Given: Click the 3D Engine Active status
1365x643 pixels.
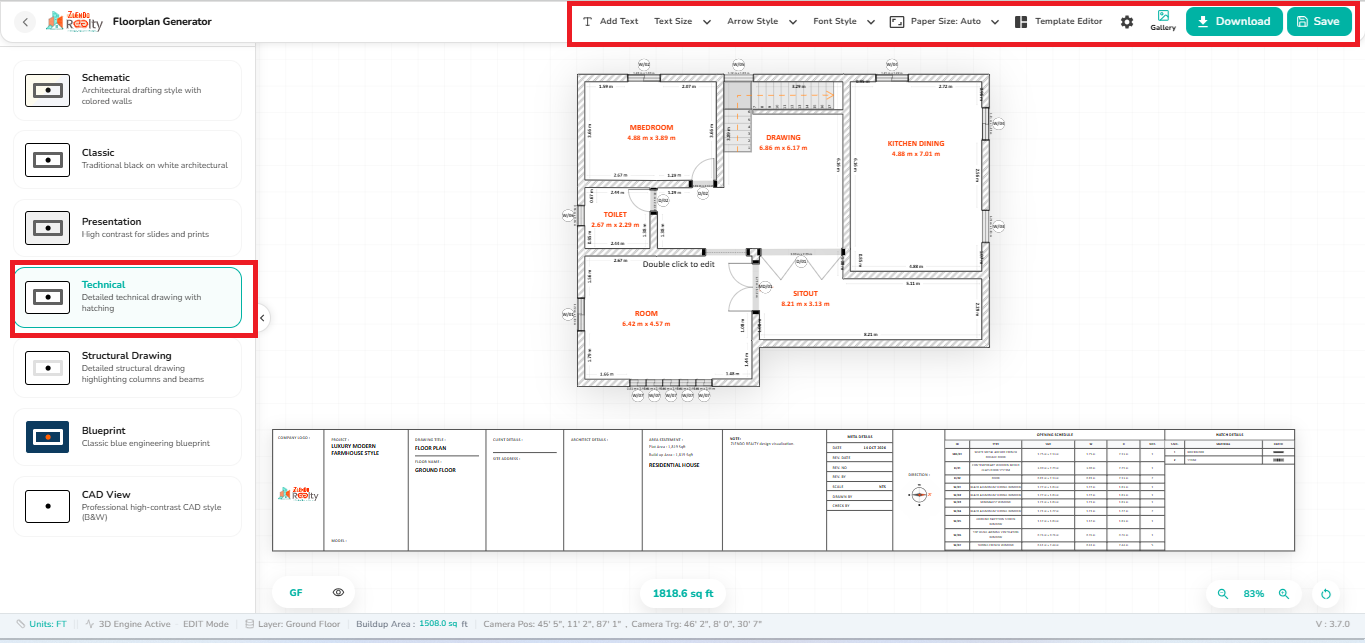Looking at the screenshot, I should [x=128, y=623].
